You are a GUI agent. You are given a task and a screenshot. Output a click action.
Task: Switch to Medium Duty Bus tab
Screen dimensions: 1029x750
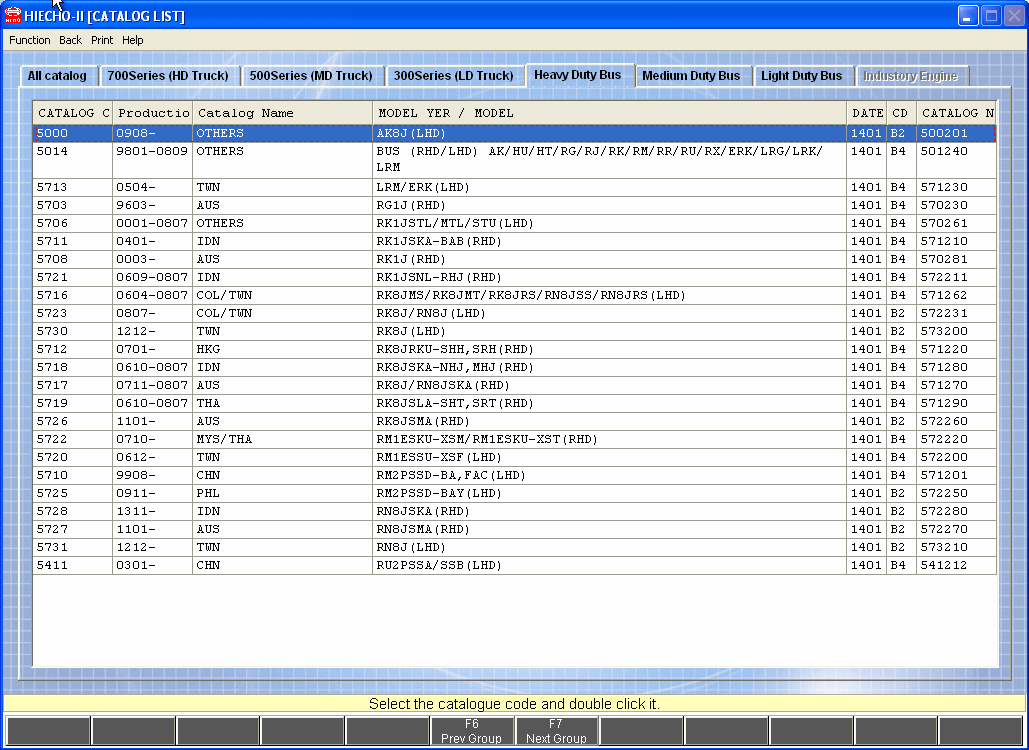click(691, 76)
